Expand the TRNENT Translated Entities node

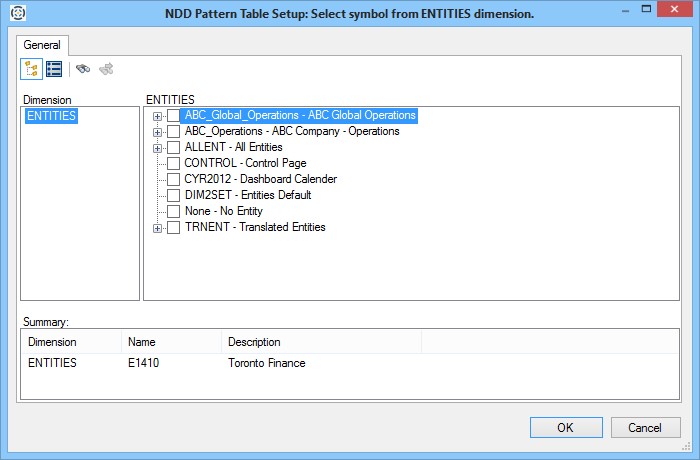click(x=157, y=228)
